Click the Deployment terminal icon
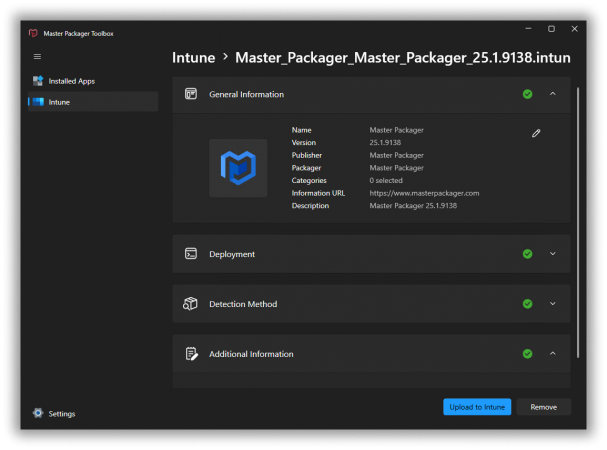 [191, 254]
